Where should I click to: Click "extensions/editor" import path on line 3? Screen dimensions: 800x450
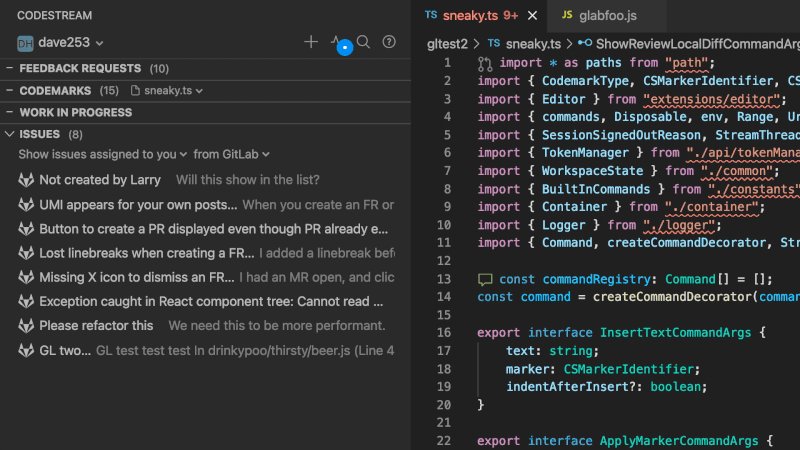[712, 99]
